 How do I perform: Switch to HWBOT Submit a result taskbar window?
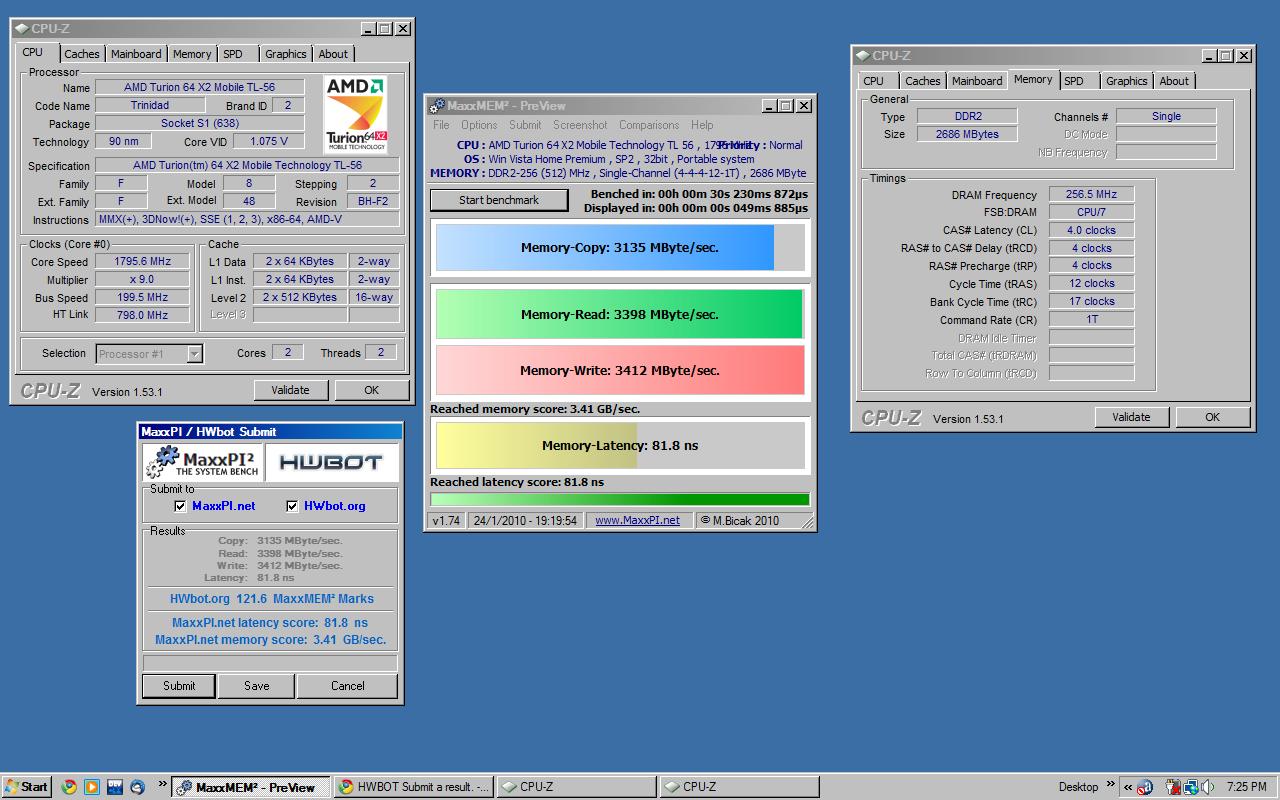pos(414,787)
